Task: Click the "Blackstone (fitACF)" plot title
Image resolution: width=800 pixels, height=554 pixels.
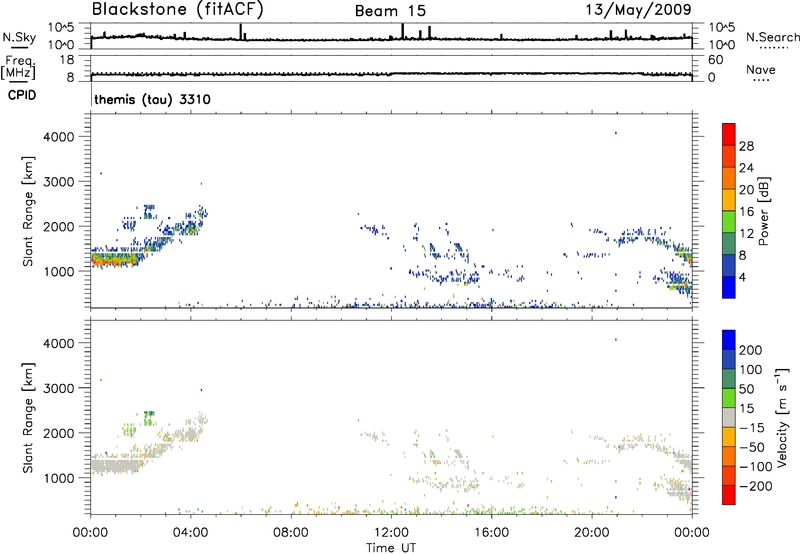Action: (x=177, y=9)
